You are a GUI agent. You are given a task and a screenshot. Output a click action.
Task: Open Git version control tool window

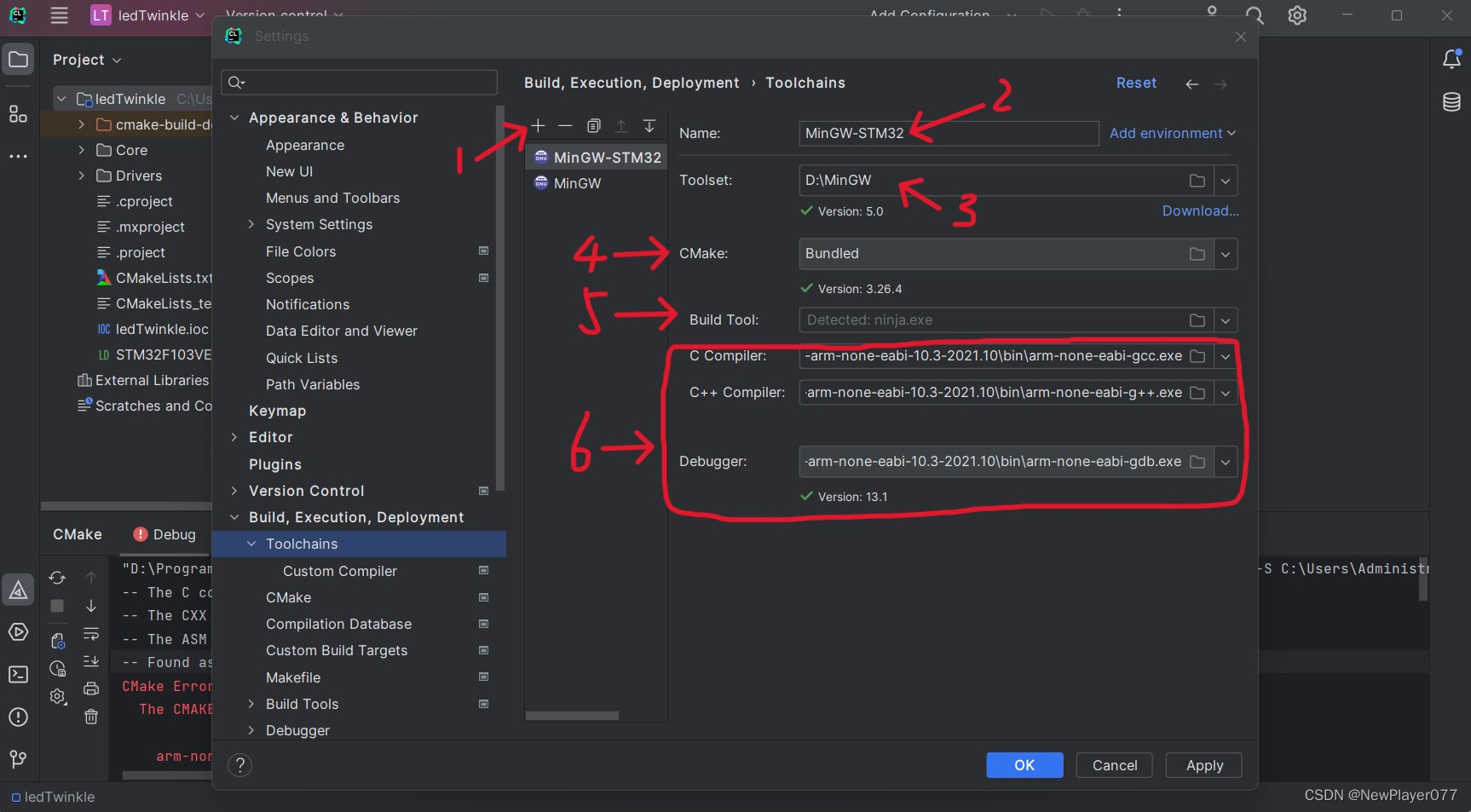click(x=18, y=758)
